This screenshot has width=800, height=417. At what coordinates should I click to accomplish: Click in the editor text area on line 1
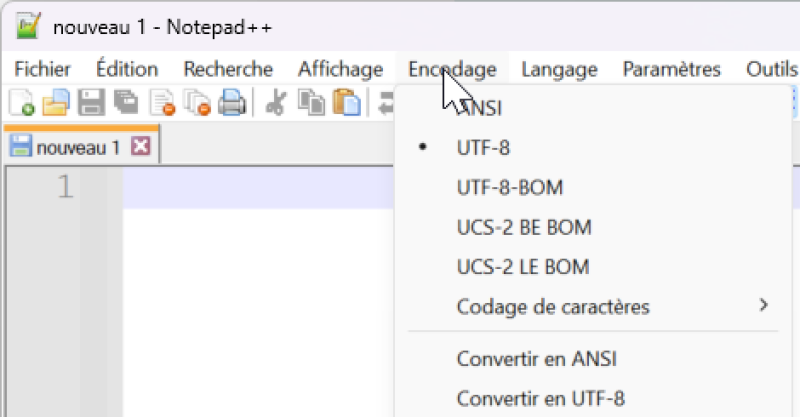pyautogui.click(x=258, y=188)
